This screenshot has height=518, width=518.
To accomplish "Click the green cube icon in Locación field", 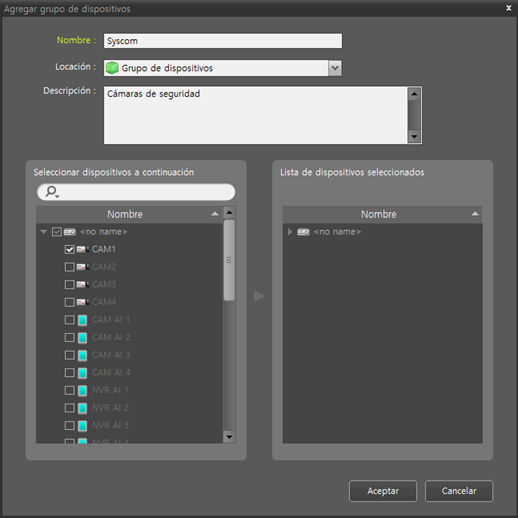I will pos(112,68).
